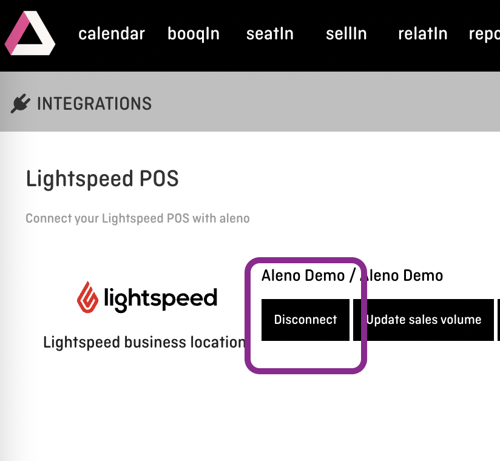
Task: Click the Lightspeed POS heading
Action: click(102, 179)
